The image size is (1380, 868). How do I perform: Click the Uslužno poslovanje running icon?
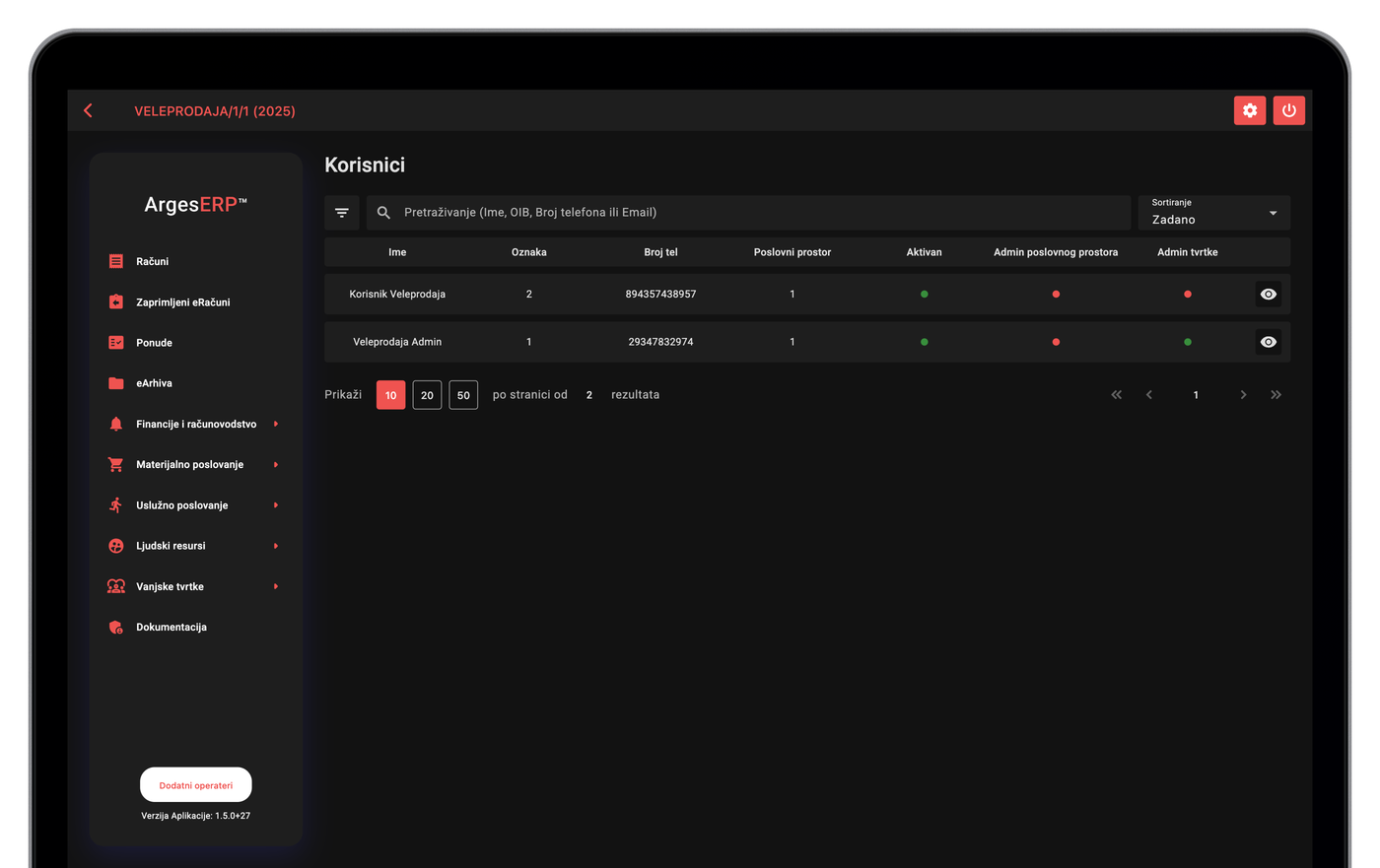click(116, 505)
